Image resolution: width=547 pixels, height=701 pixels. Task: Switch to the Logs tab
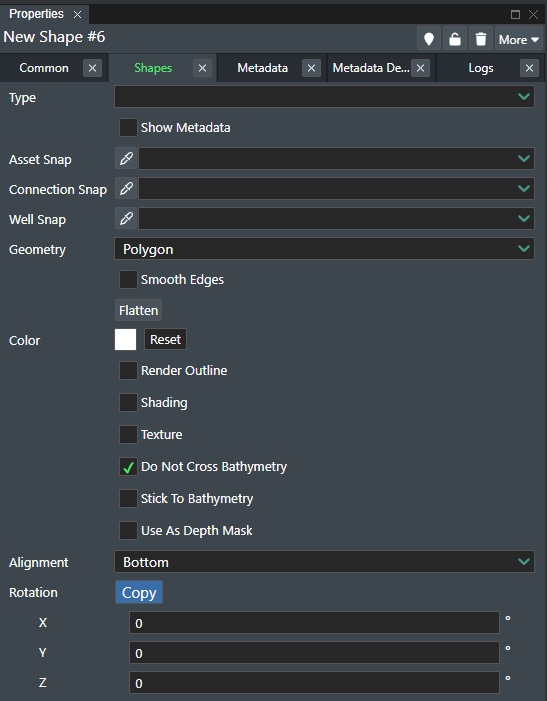(x=481, y=68)
